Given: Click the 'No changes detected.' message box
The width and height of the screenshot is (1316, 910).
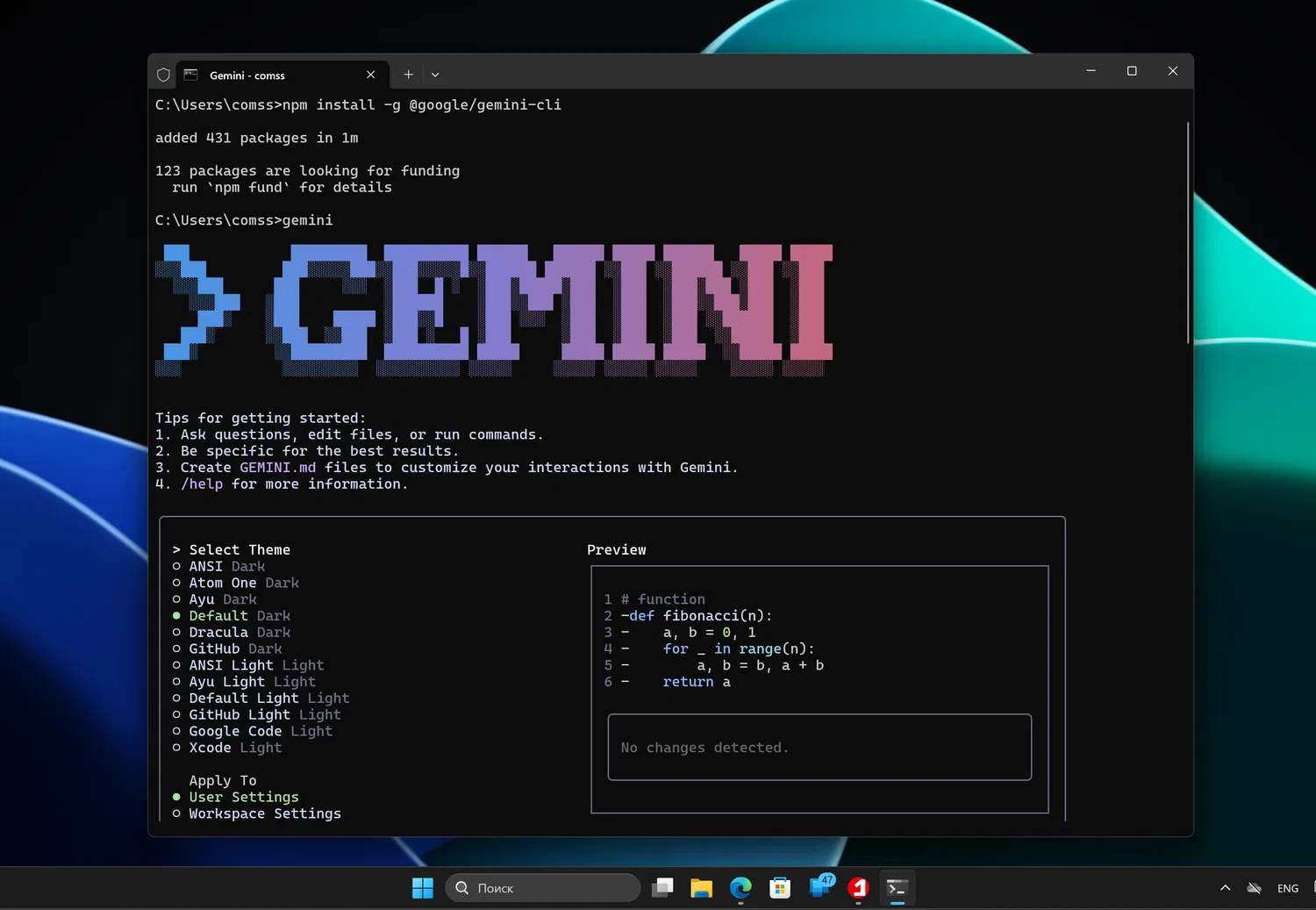Looking at the screenshot, I should 819,748.
